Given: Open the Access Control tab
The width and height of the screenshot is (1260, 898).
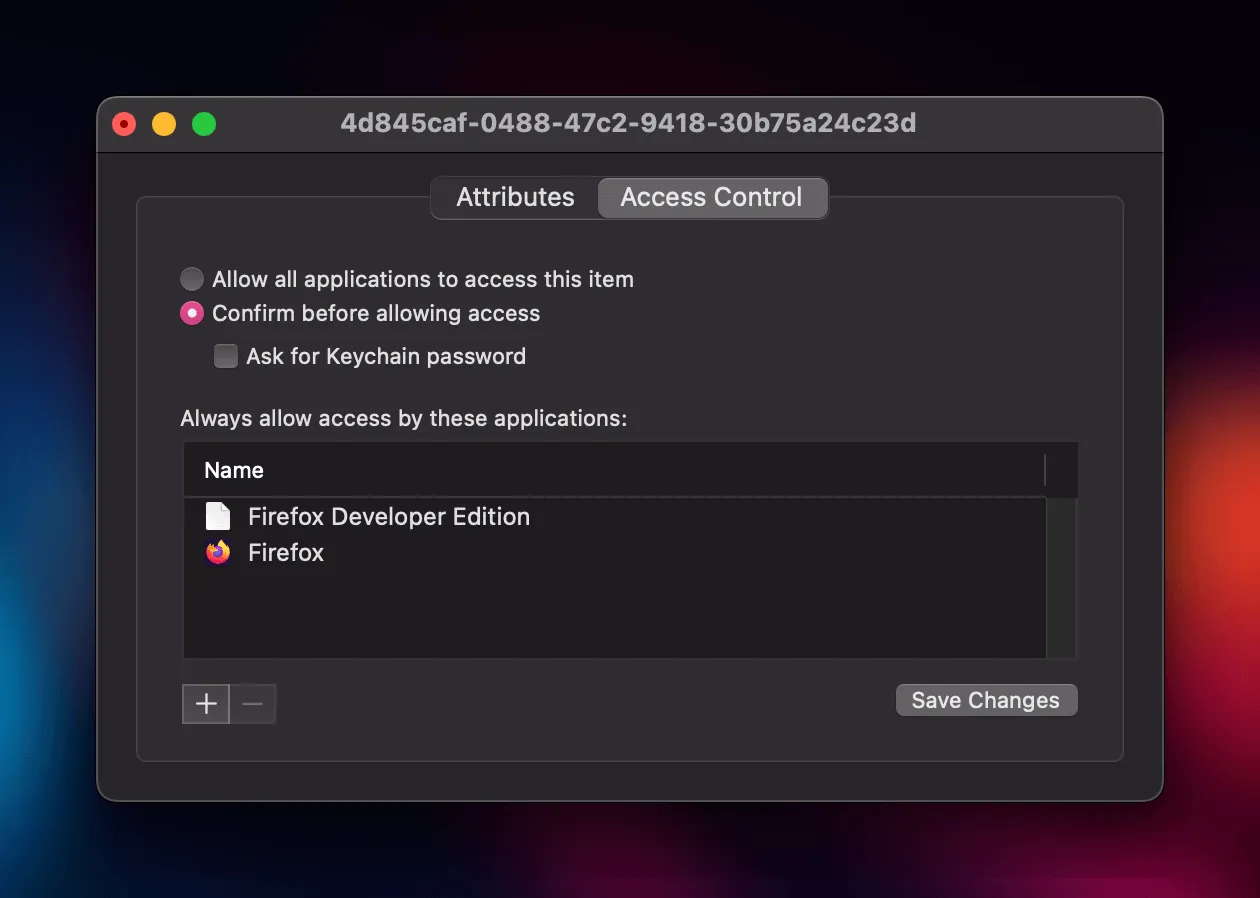Looking at the screenshot, I should 711,198.
